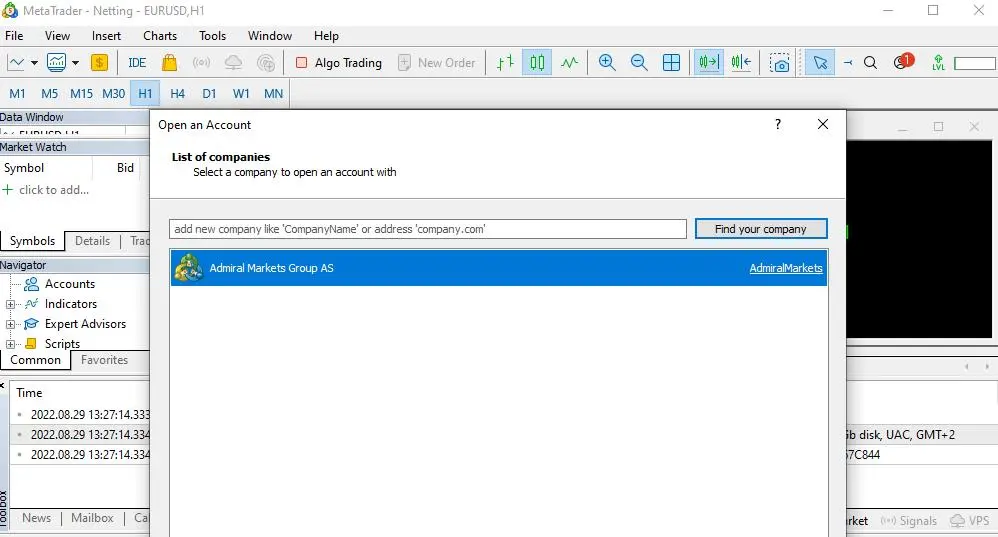Click the New Order button
Screen dimensions: 998x537
437,62
